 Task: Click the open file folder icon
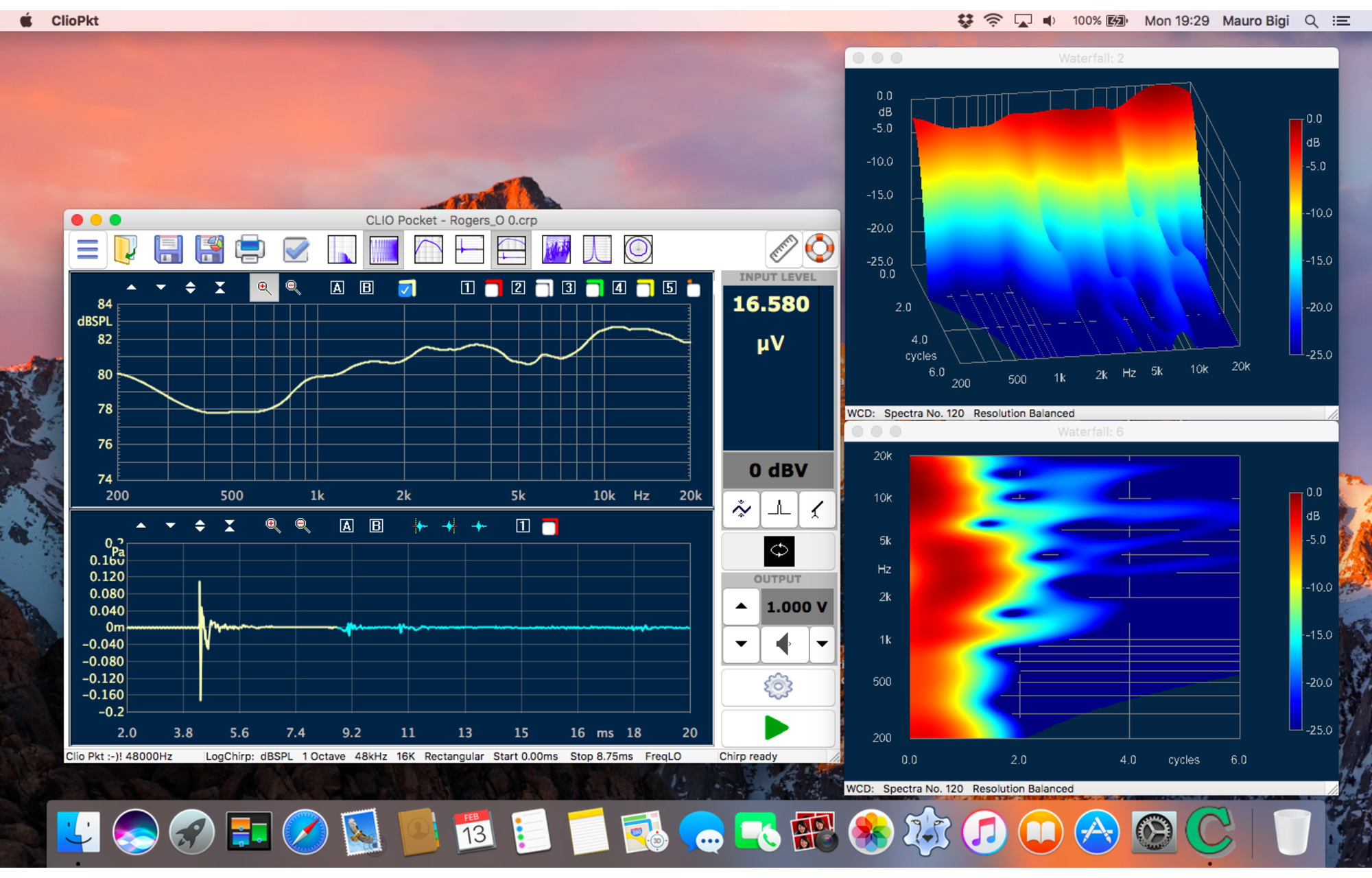[x=126, y=250]
